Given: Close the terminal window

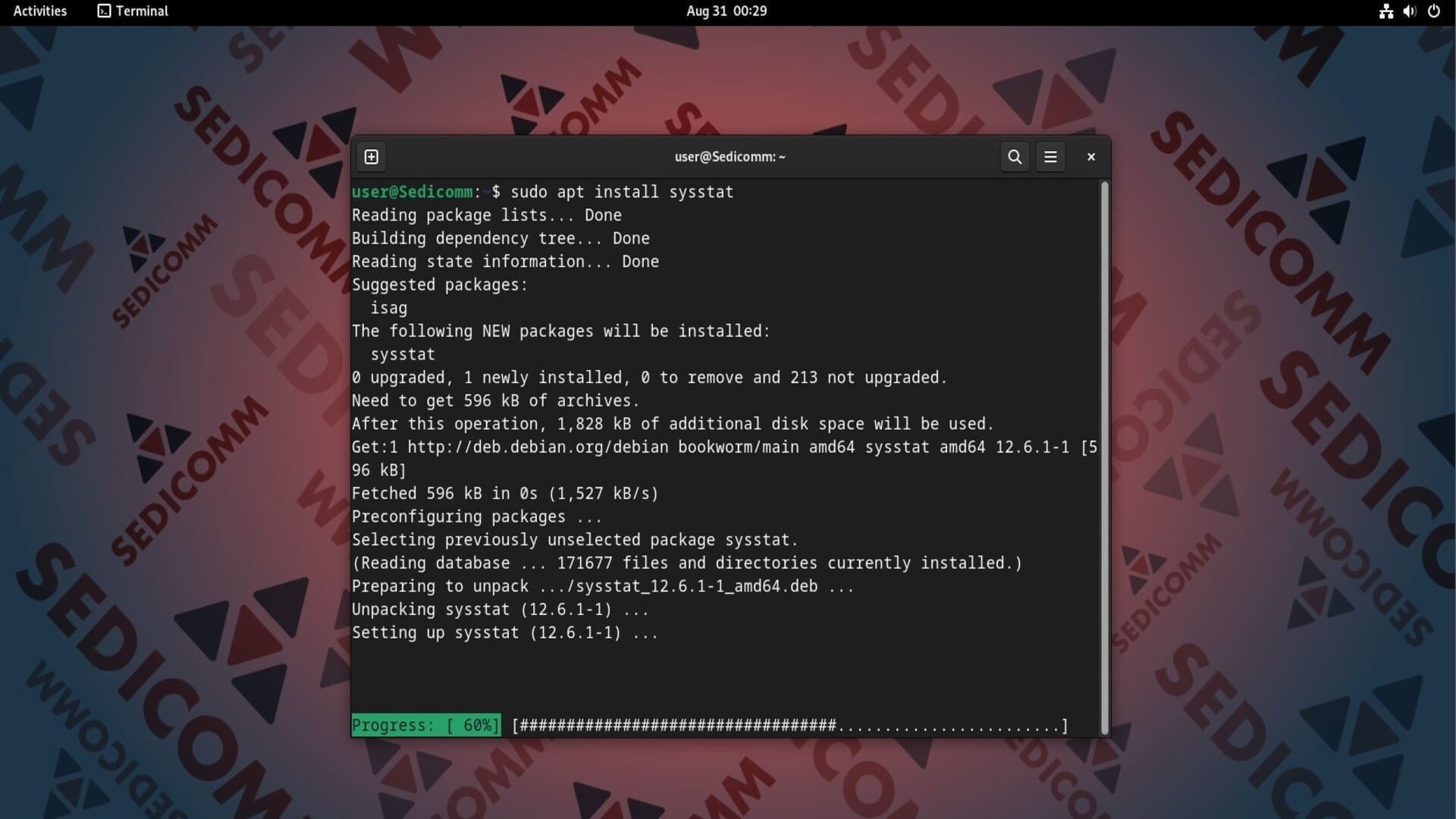Looking at the screenshot, I should [1091, 157].
